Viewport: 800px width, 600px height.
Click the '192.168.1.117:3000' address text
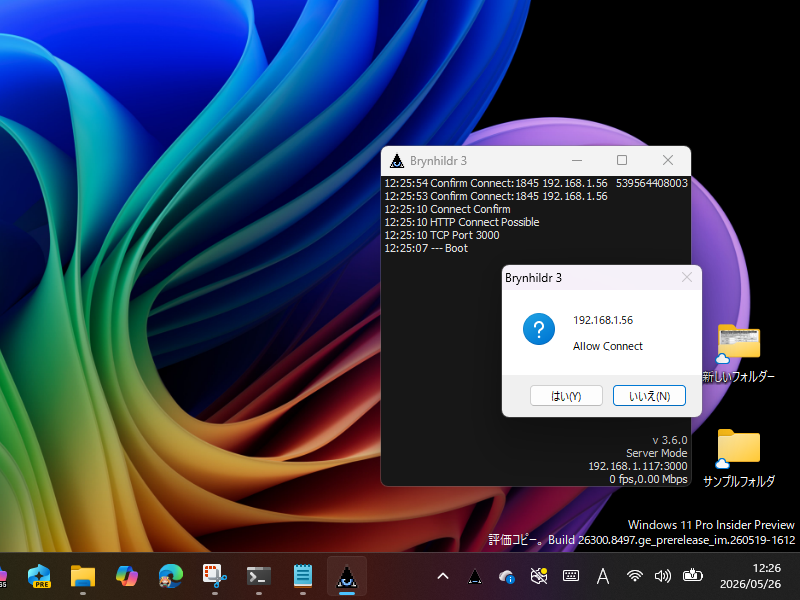638,466
